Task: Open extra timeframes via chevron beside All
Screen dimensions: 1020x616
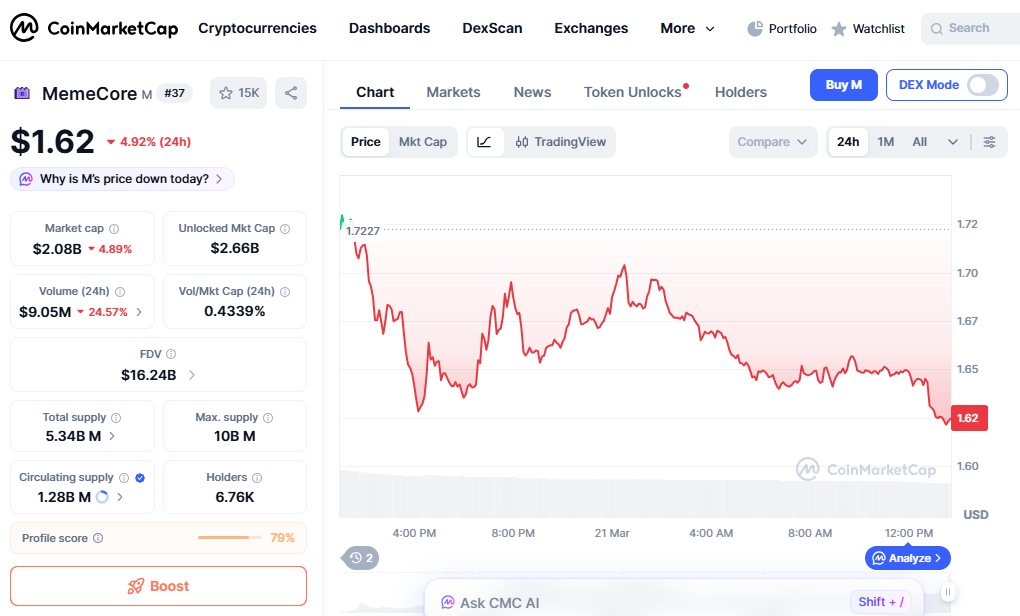Action: (953, 142)
